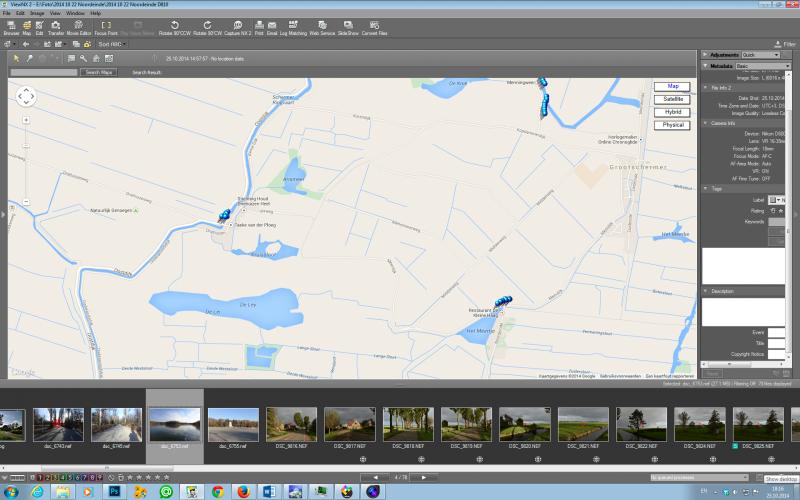Image resolution: width=800 pixels, height=500 pixels.
Task: Open the View menu
Action: pyautogui.click(x=55, y=13)
